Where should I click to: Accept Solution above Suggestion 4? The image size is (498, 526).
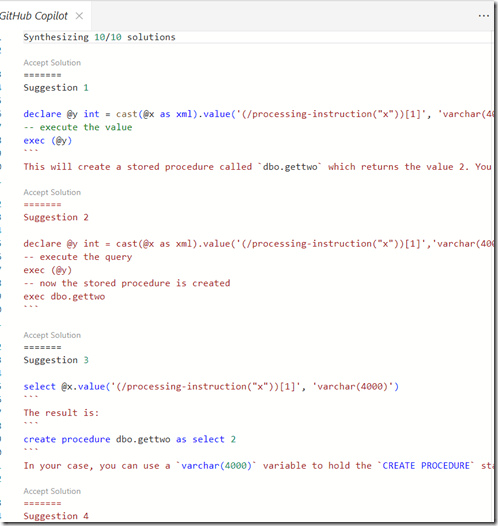pos(52,491)
